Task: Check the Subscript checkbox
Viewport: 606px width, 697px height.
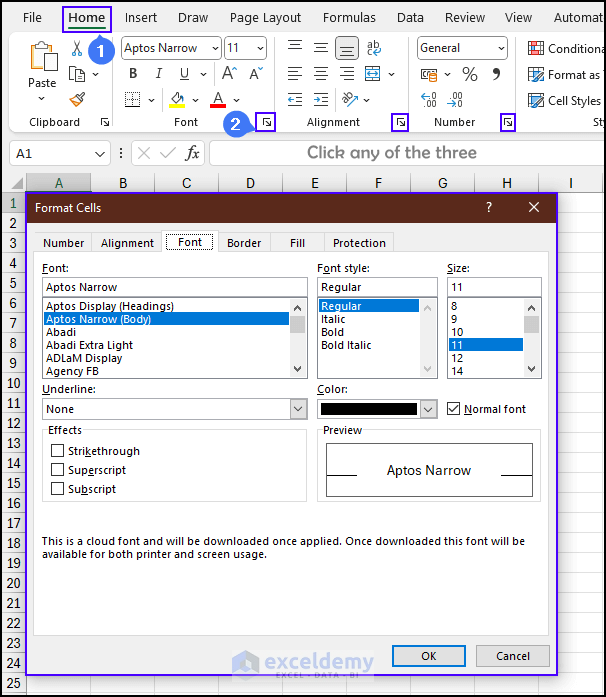Action: (57, 489)
